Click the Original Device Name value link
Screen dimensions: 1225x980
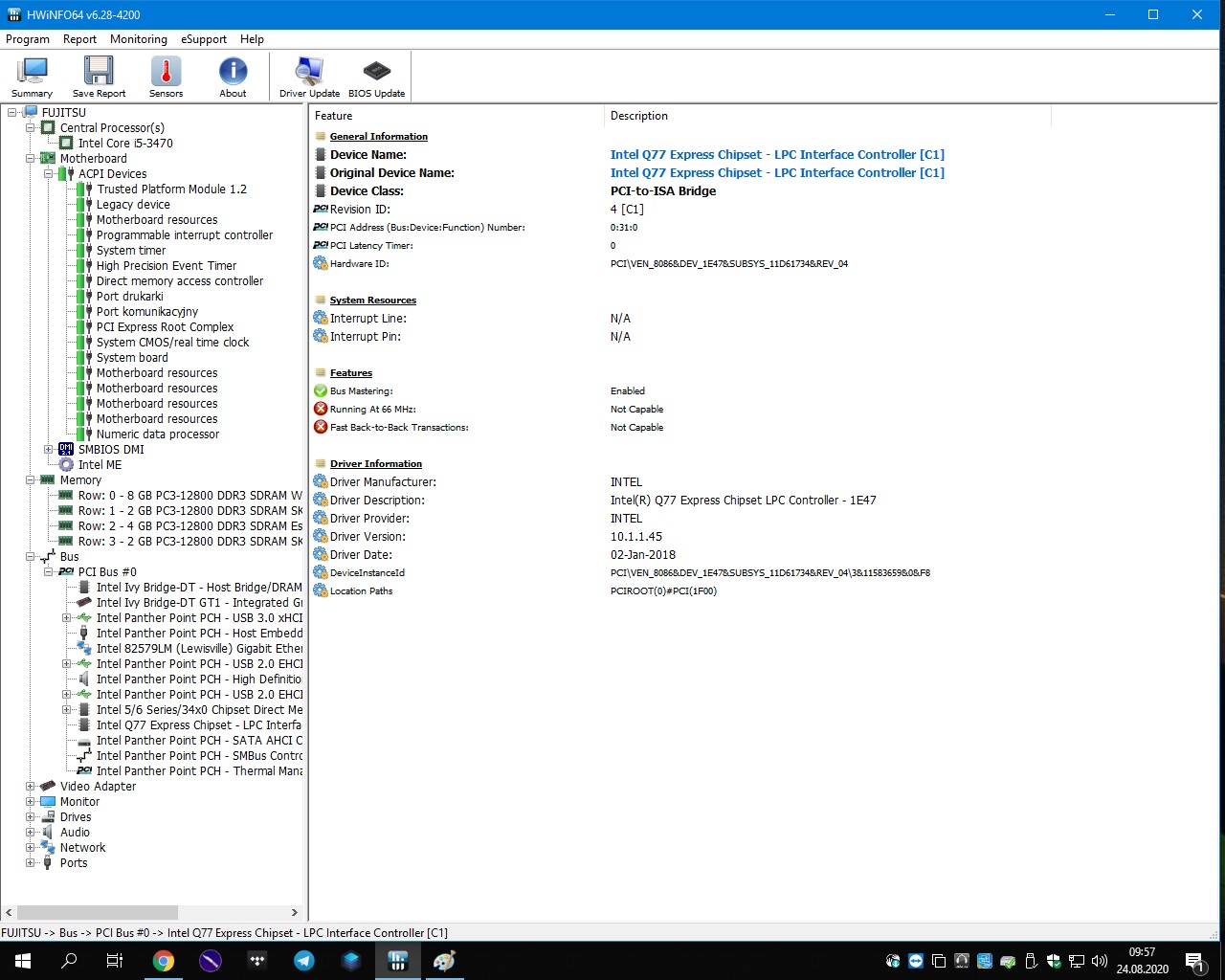776,173
